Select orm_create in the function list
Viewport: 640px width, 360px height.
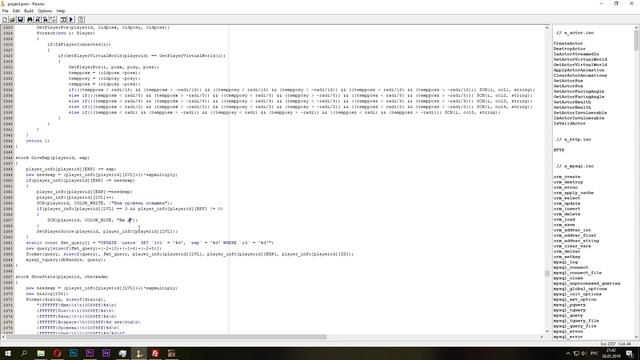click(567, 177)
